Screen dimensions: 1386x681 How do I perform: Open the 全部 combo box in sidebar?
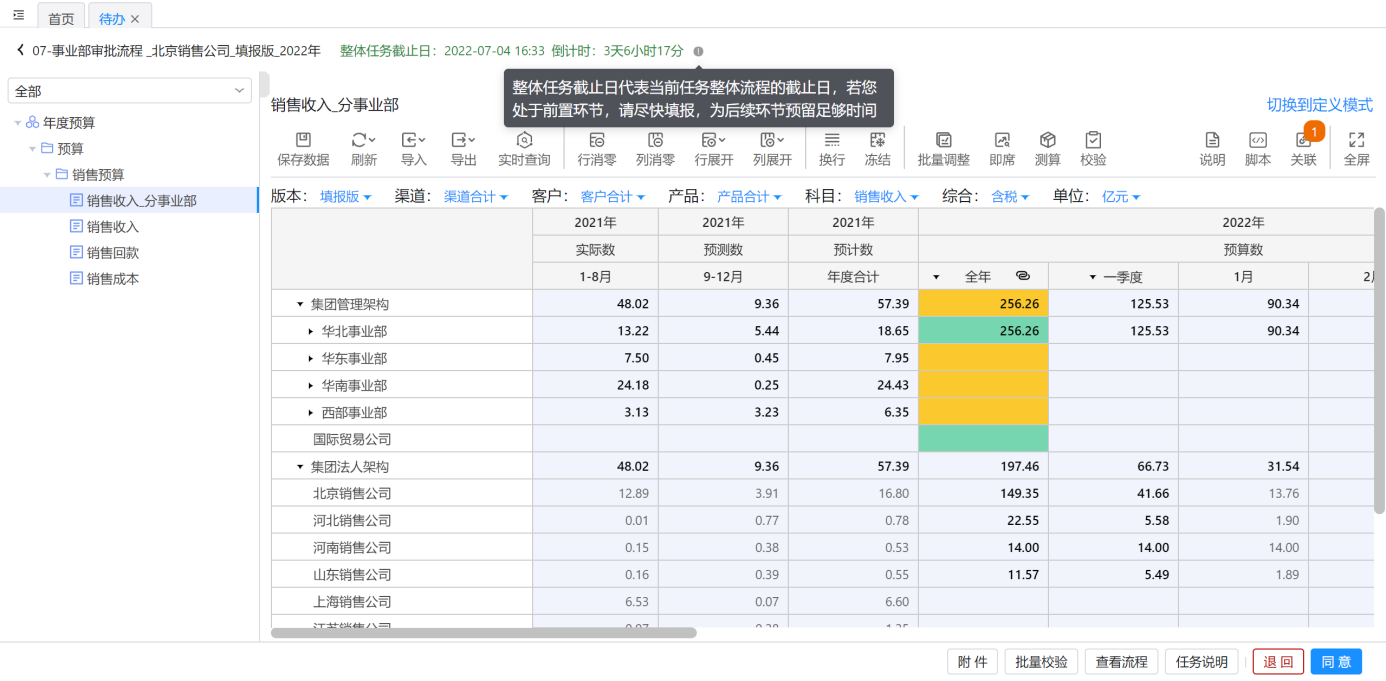[x=129, y=91]
